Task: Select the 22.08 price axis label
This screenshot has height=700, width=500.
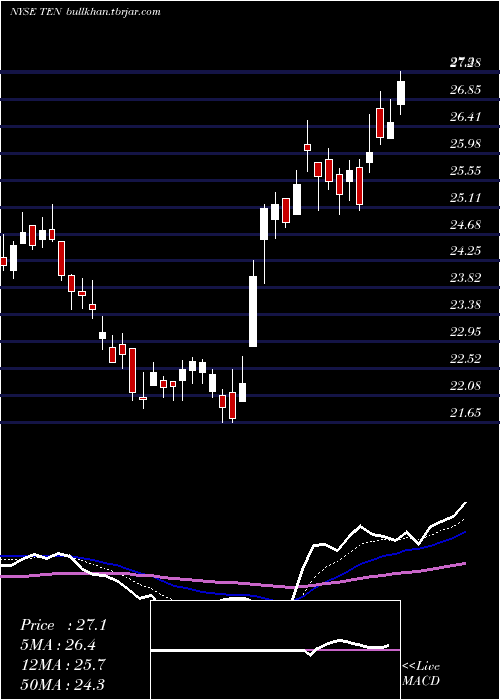Action: click(x=465, y=385)
